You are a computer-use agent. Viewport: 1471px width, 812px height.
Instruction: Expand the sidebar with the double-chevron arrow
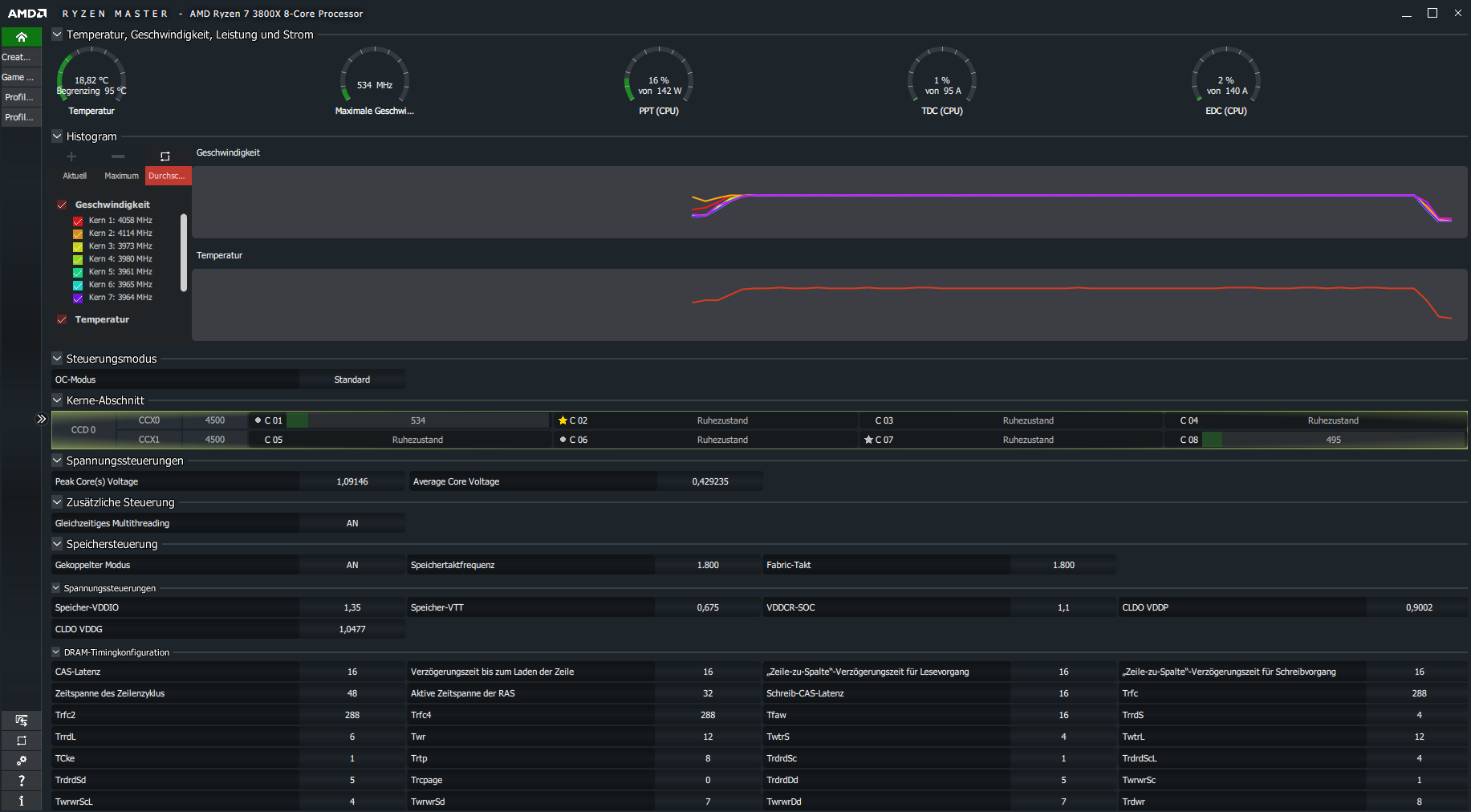[x=42, y=419]
